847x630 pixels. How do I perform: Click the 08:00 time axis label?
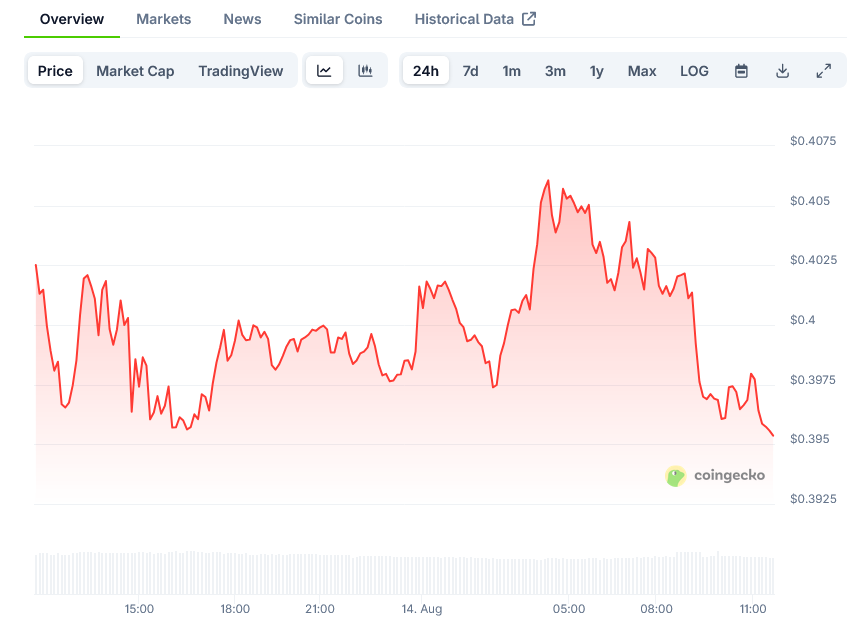656,609
